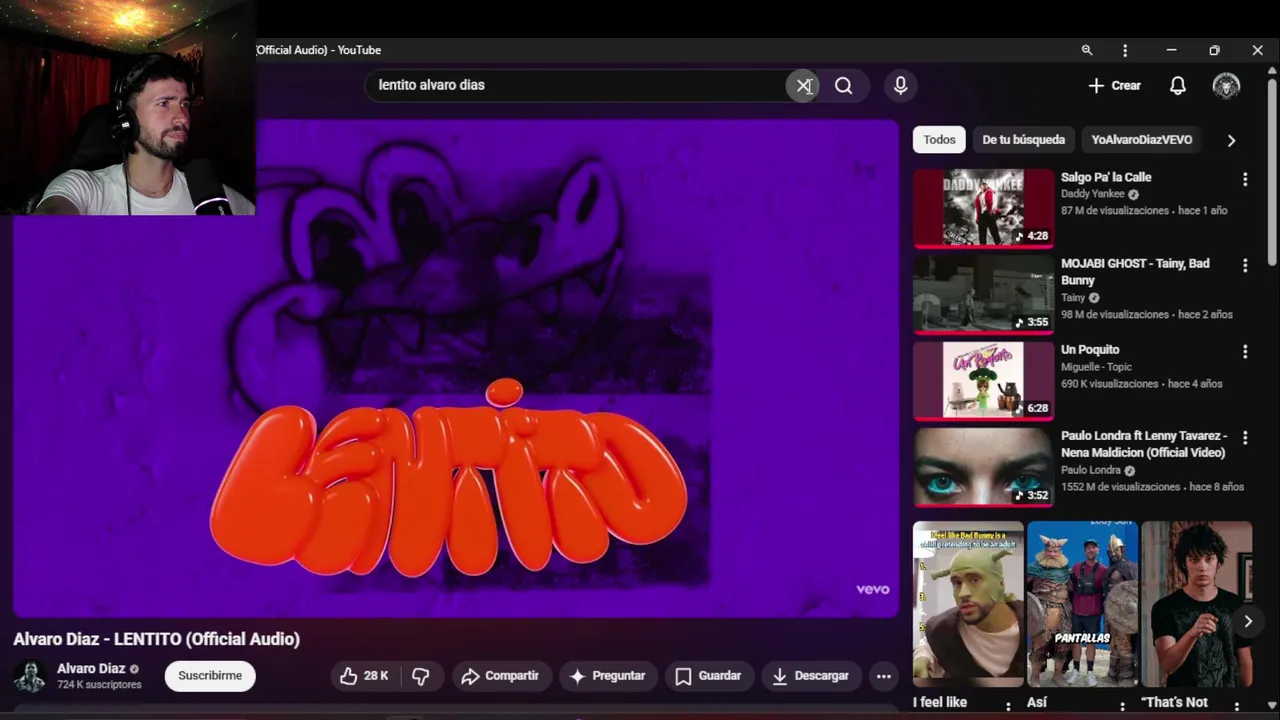Click the Compartir share button
This screenshot has height=720, width=1280.
[x=500, y=676]
